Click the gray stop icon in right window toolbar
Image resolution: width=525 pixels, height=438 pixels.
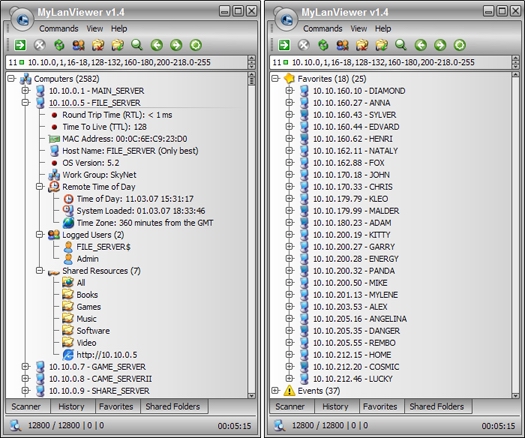304,45
